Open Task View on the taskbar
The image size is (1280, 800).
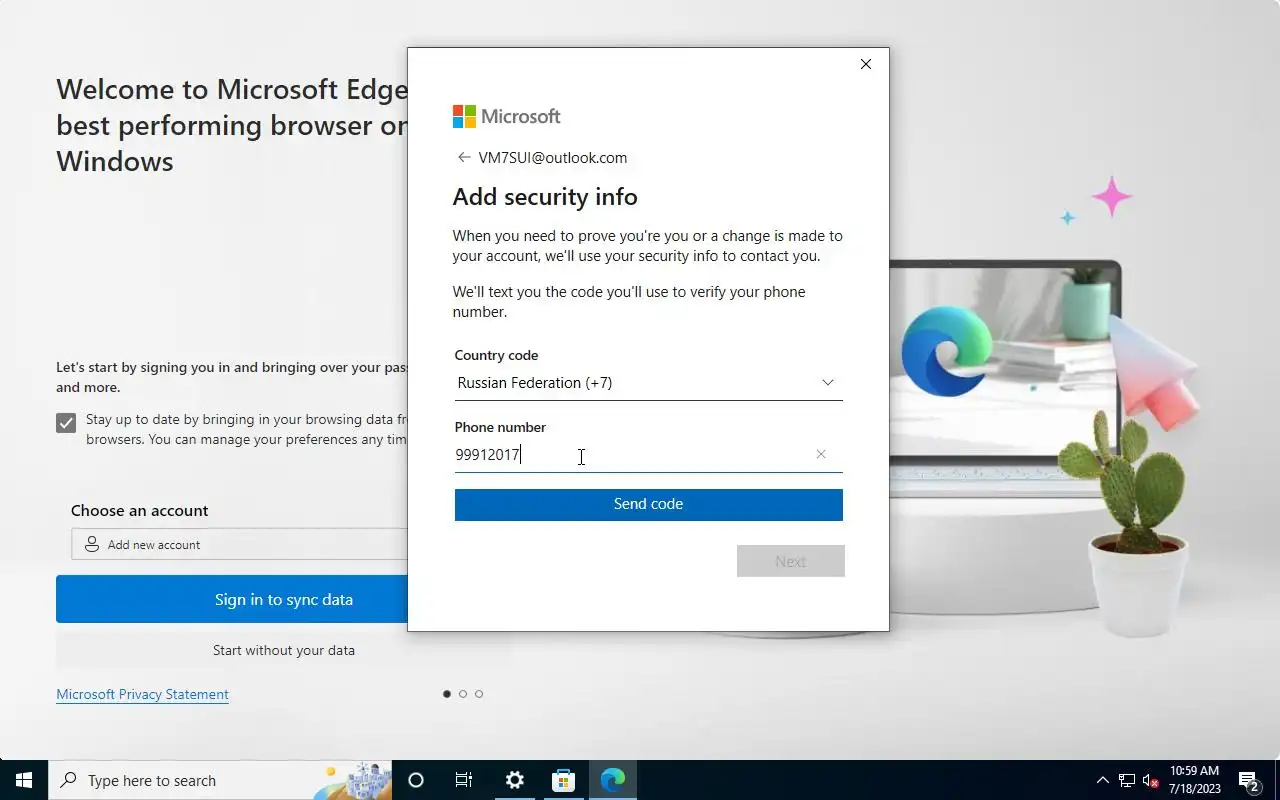(x=464, y=780)
